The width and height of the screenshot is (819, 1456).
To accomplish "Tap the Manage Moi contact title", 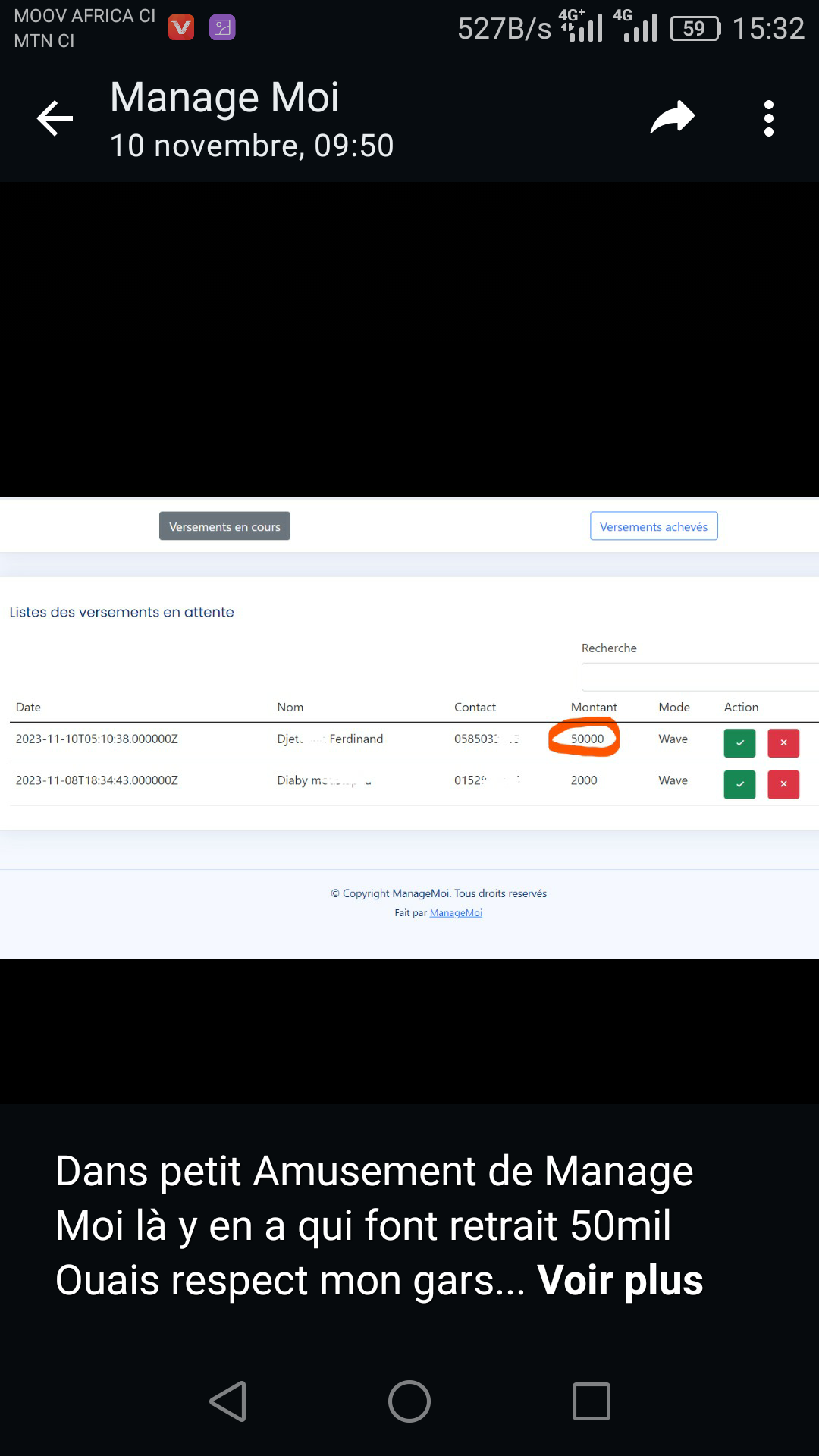I will 224,98.
